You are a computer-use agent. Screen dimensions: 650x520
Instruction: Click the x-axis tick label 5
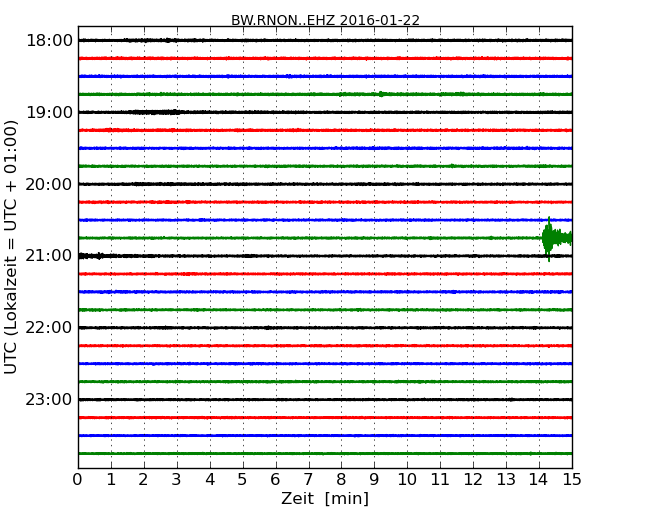pyautogui.click(x=243, y=479)
